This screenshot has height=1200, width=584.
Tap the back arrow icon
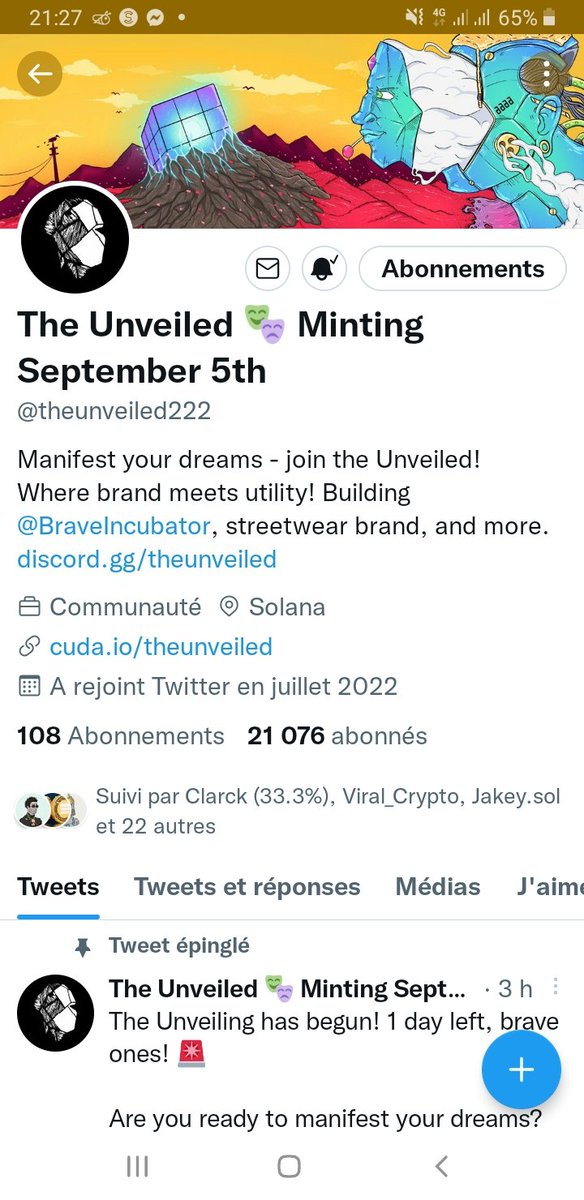coord(40,73)
